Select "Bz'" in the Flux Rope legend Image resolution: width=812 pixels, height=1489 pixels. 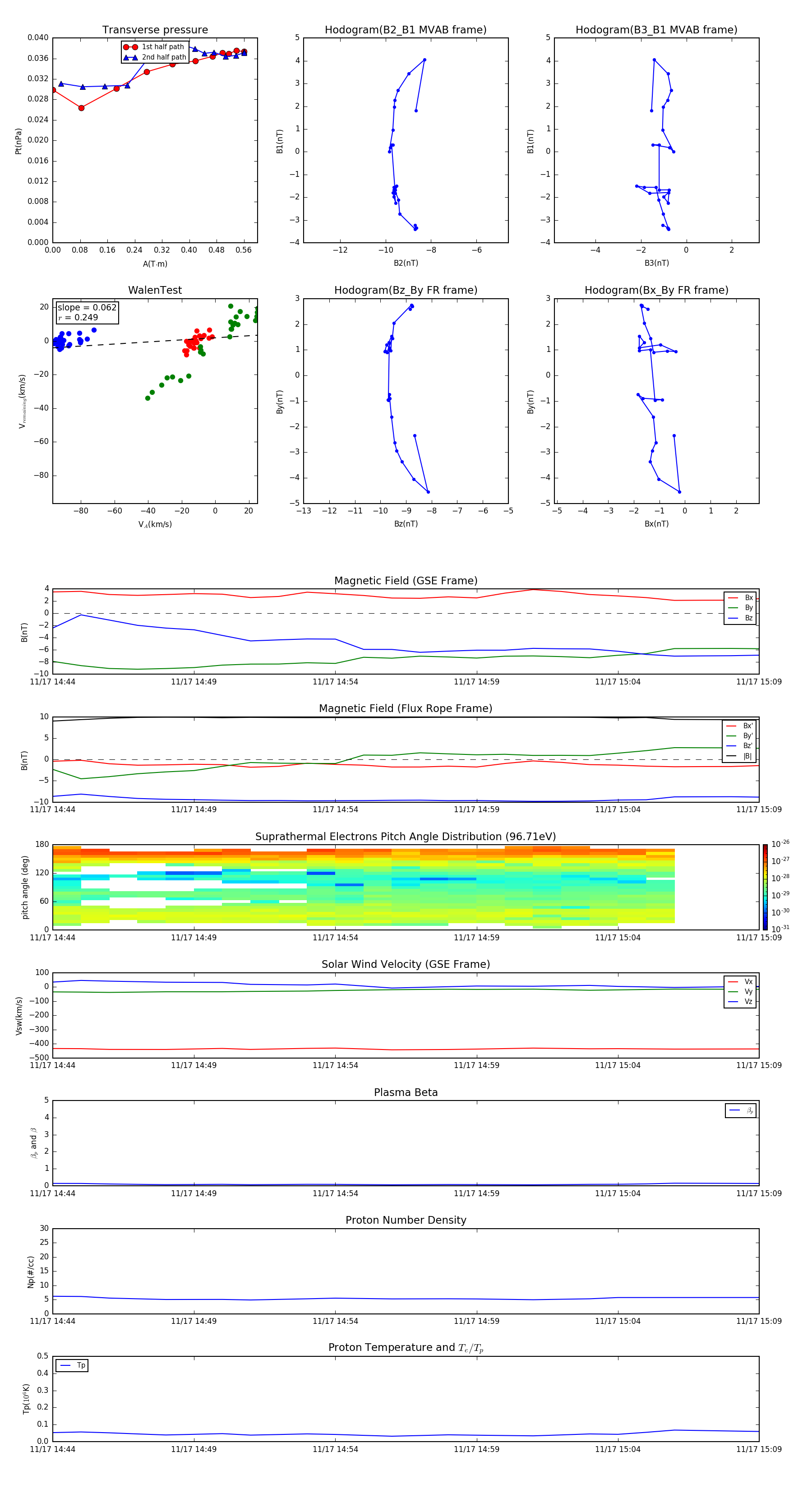click(x=739, y=746)
